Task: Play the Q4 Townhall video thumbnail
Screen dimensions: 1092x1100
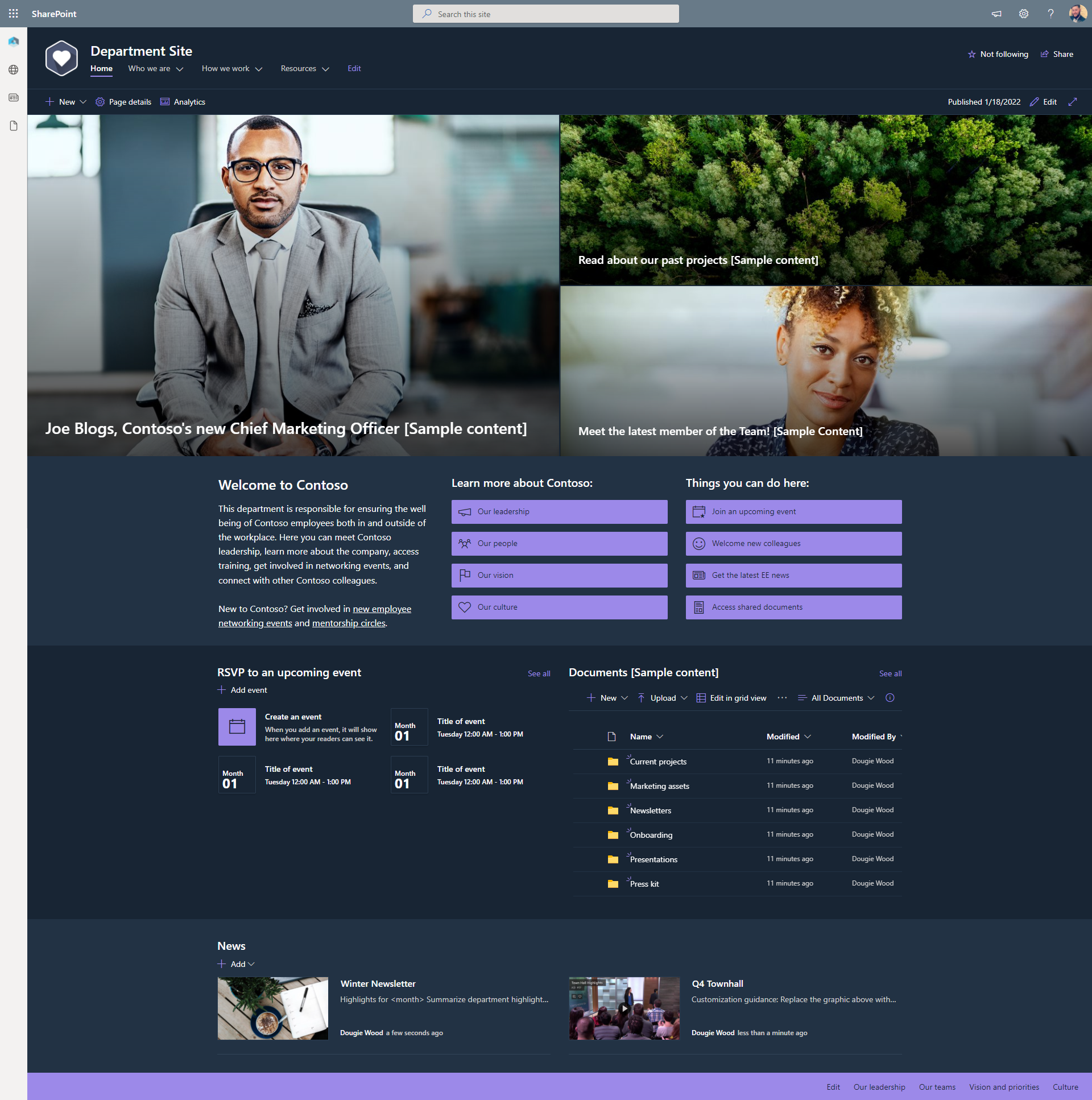Action: pyautogui.click(x=624, y=1009)
